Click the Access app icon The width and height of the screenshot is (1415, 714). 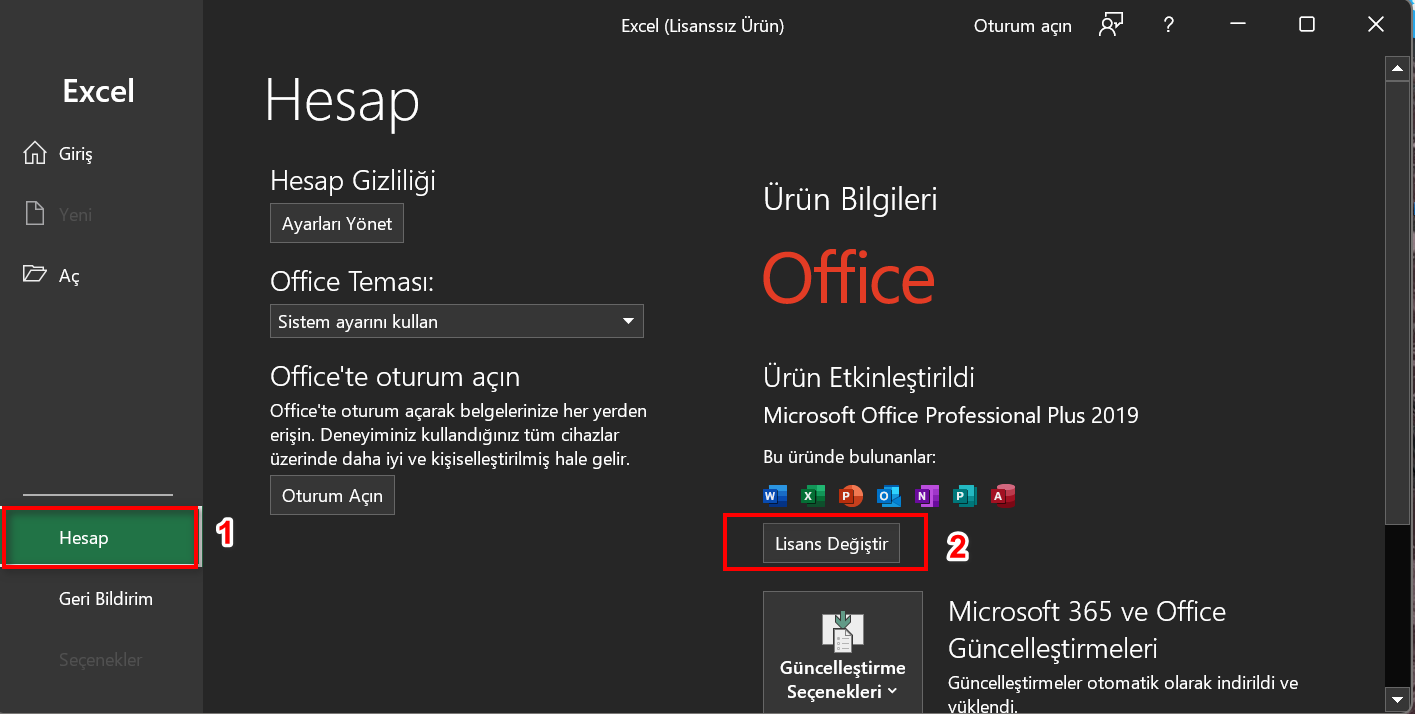coord(1003,495)
